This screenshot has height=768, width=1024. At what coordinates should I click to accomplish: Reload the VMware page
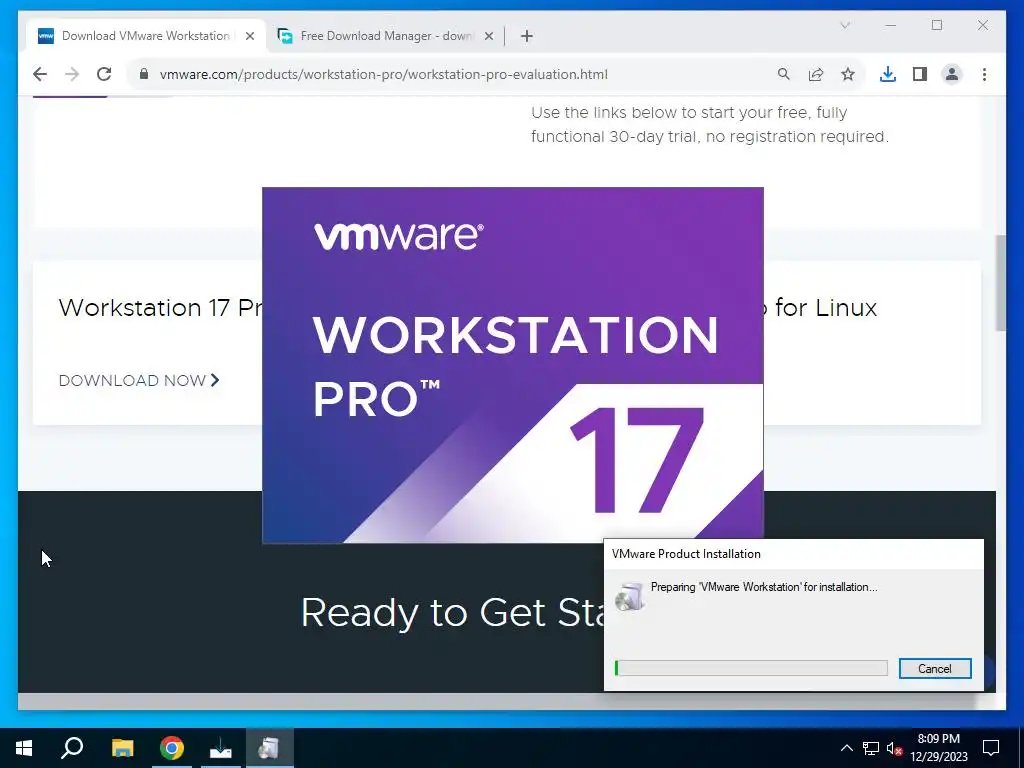[104, 74]
